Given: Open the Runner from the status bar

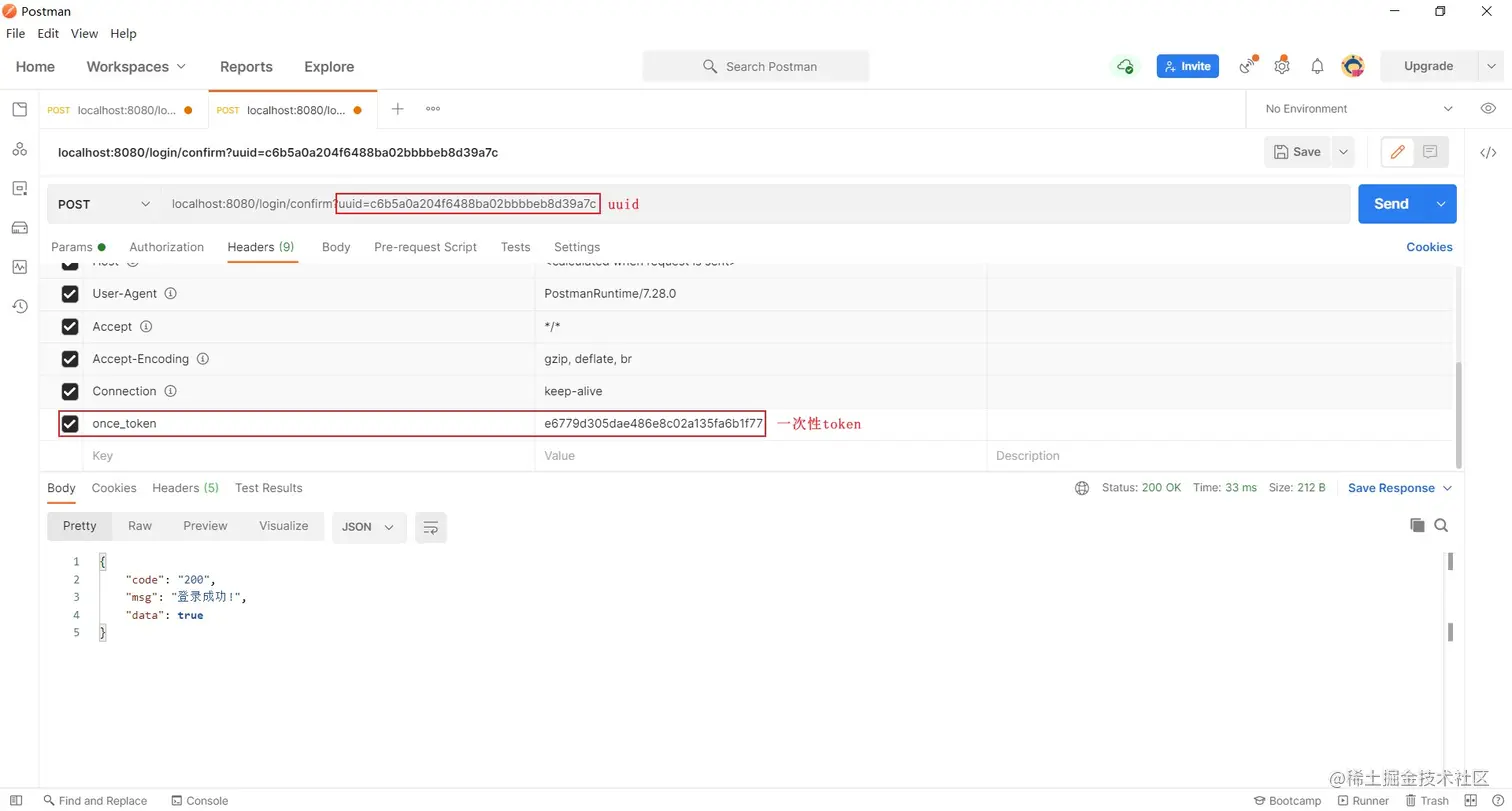Looking at the screenshot, I should point(1363,800).
